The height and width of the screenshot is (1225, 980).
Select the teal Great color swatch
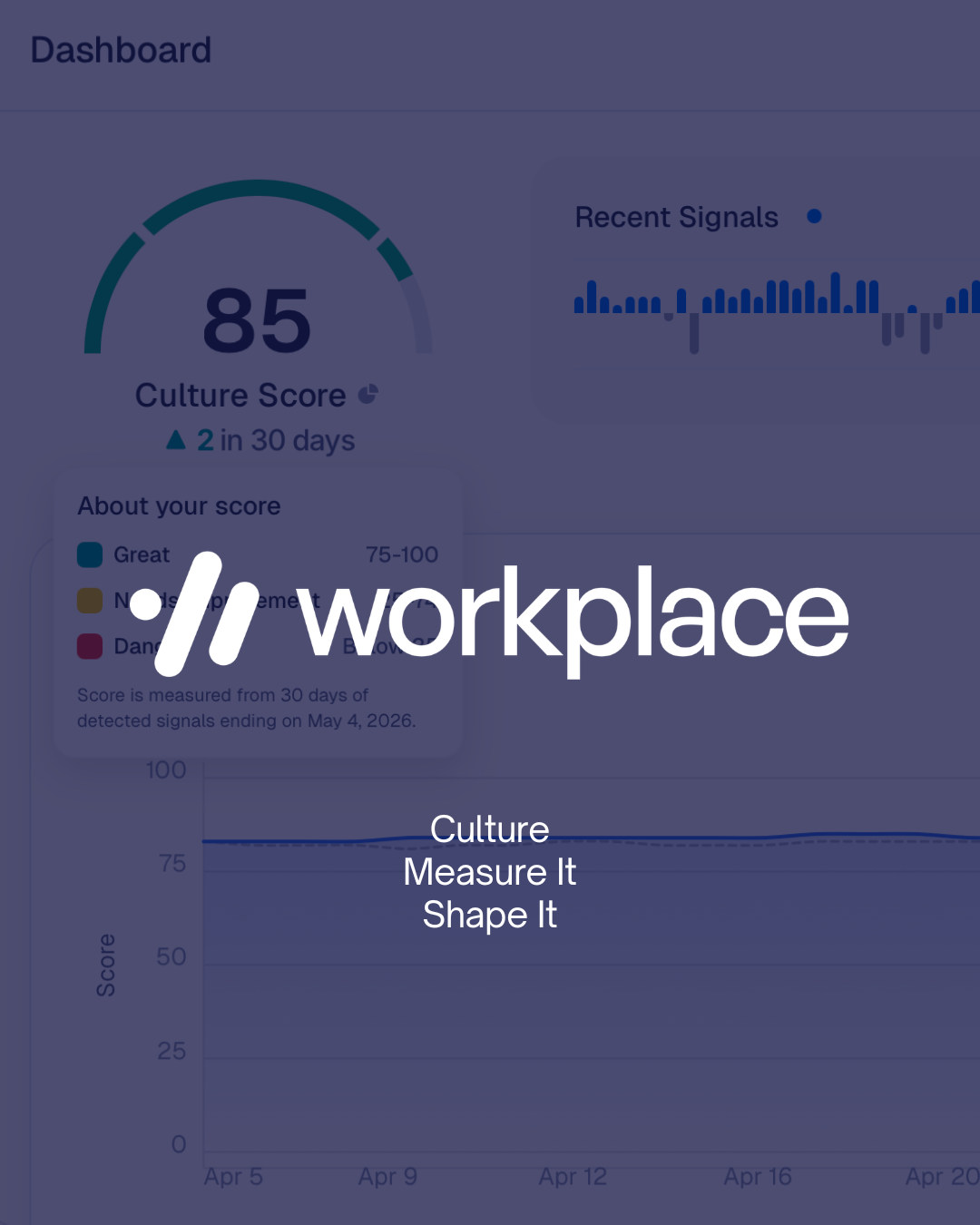coord(90,554)
